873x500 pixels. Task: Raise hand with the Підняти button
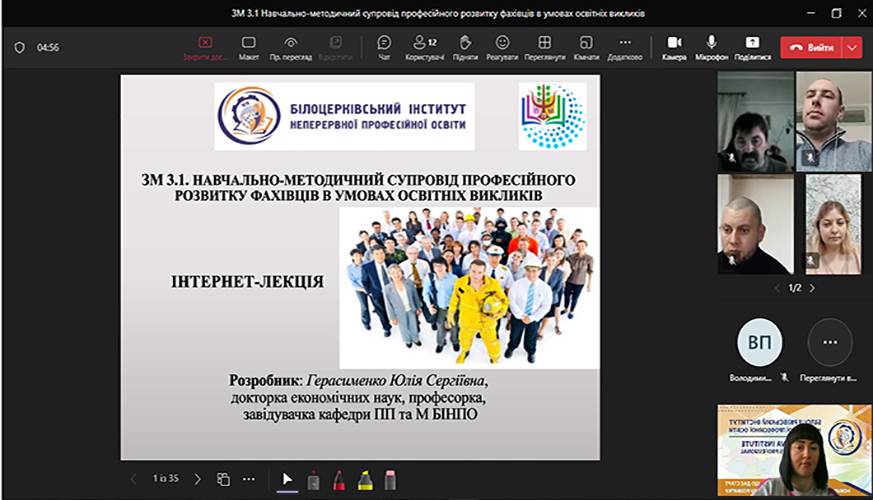465,47
